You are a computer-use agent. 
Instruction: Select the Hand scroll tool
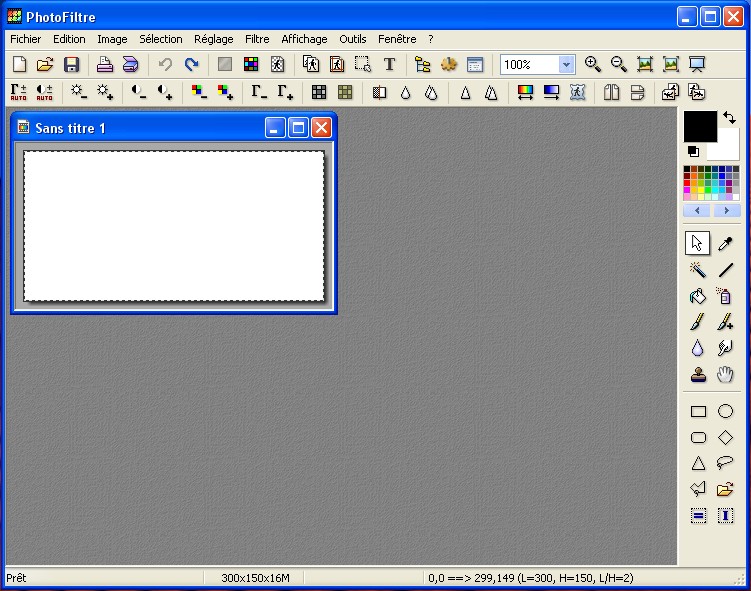(725, 375)
